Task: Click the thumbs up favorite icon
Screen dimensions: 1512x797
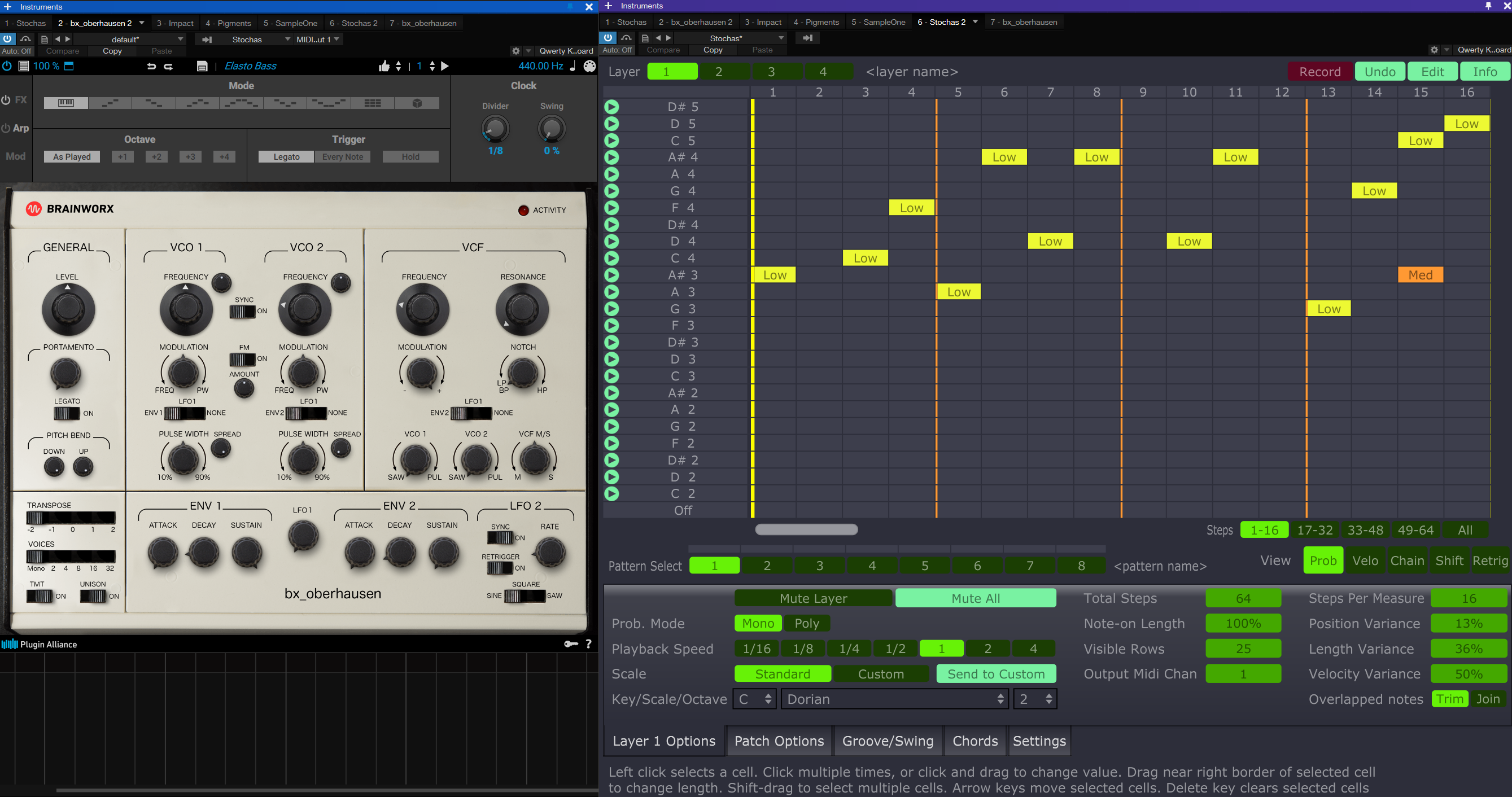Action: pyautogui.click(x=384, y=65)
